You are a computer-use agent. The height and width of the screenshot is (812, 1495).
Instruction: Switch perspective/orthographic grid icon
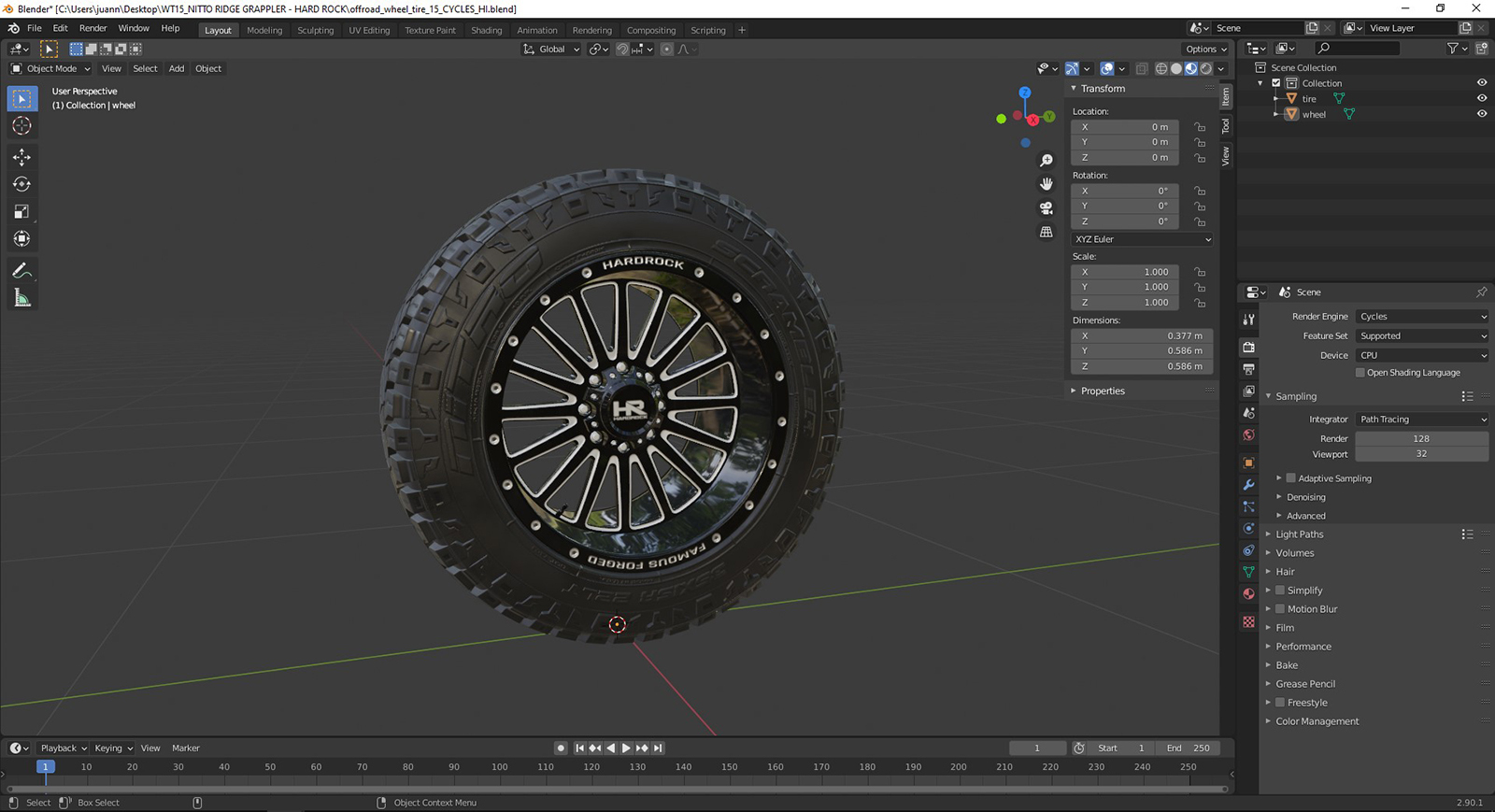click(x=1046, y=232)
